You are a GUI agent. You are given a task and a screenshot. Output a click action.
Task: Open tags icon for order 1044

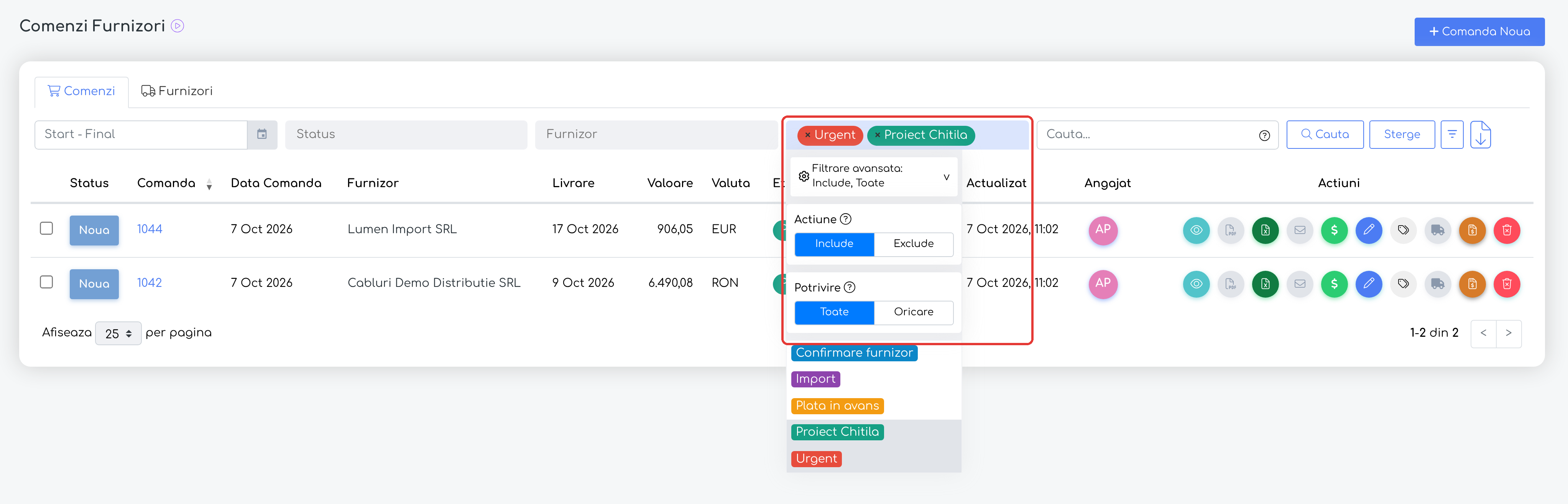[1403, 230]
